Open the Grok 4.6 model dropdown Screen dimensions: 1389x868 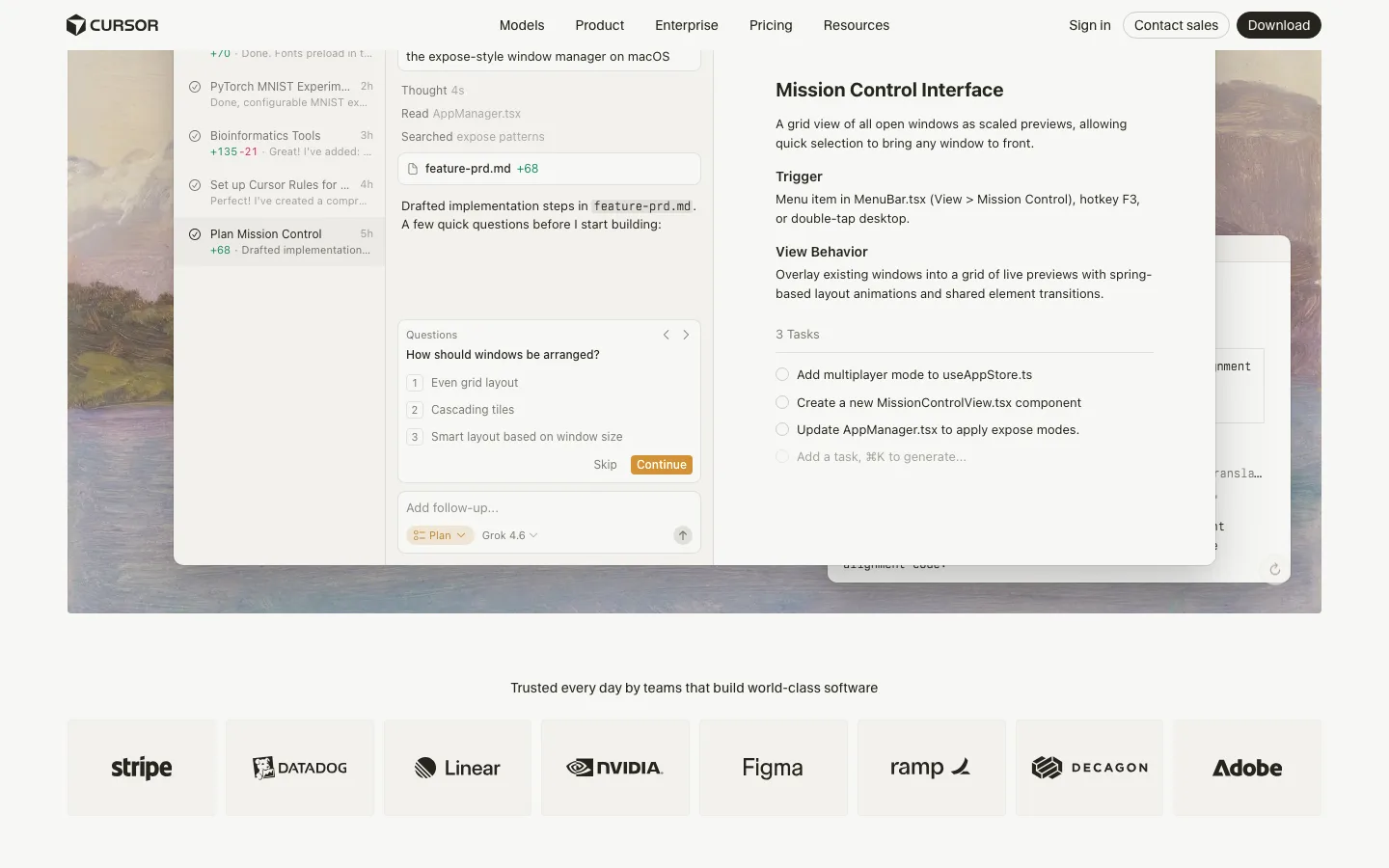click(x=509, y=535)
